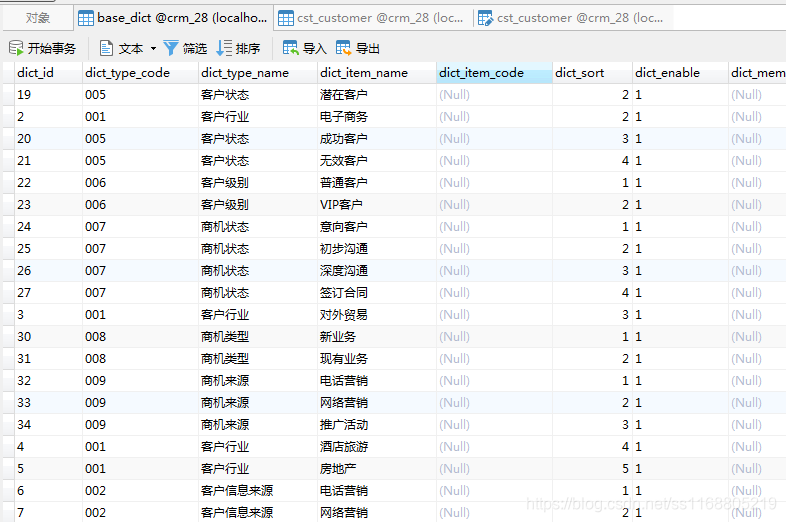Click the 筛选 button label

195,49
